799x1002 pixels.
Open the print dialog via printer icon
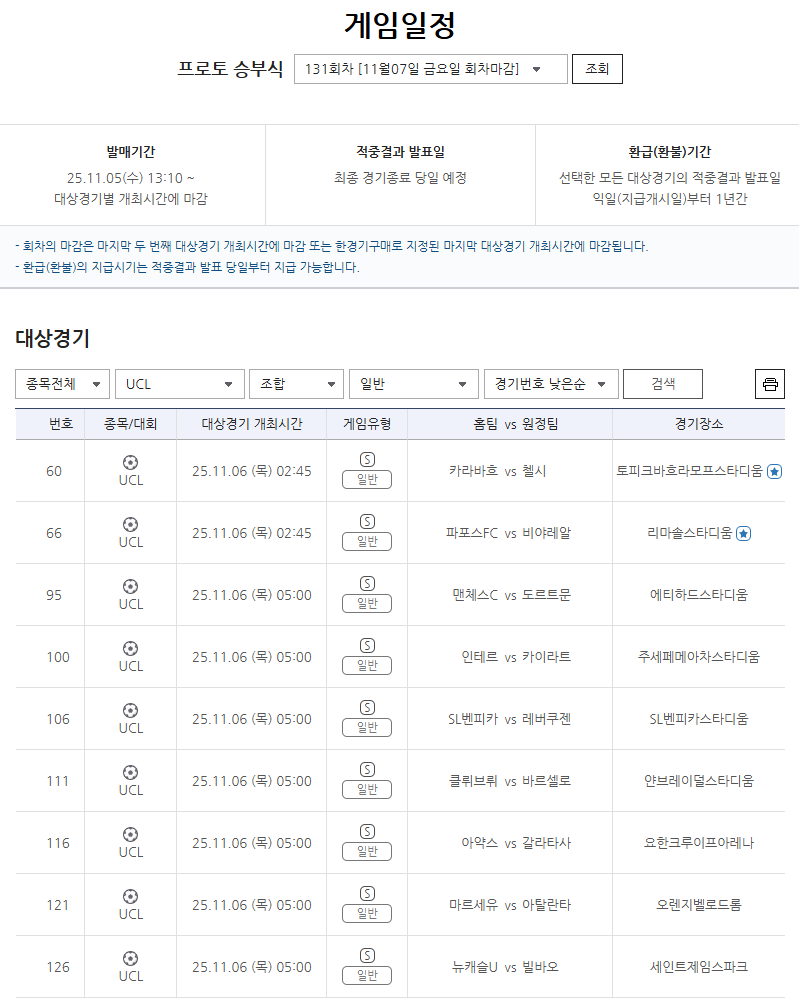pyautogui.click(x=769, y=383)
